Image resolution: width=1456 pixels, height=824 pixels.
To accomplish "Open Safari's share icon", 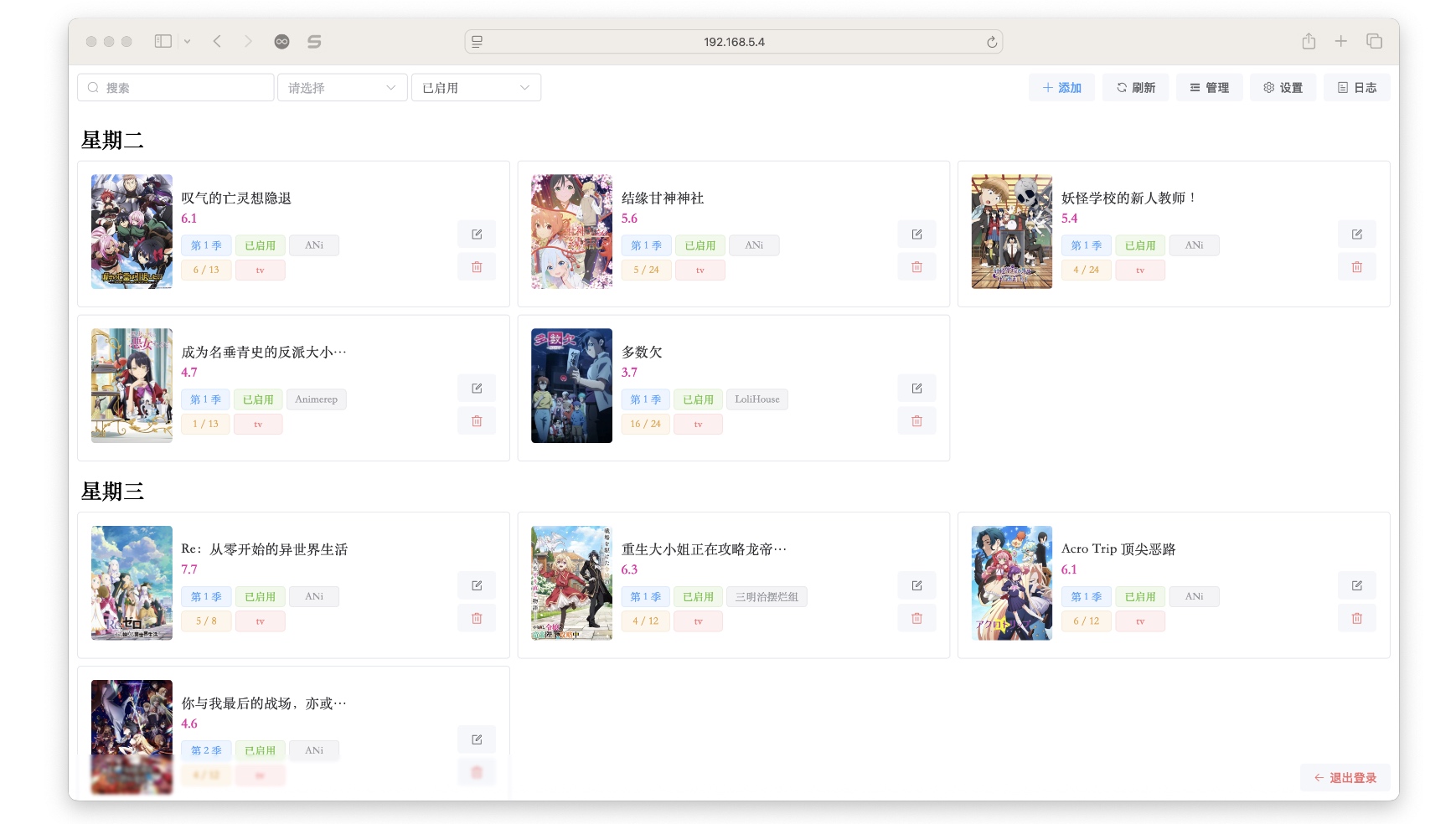I will pos(1309,41).
